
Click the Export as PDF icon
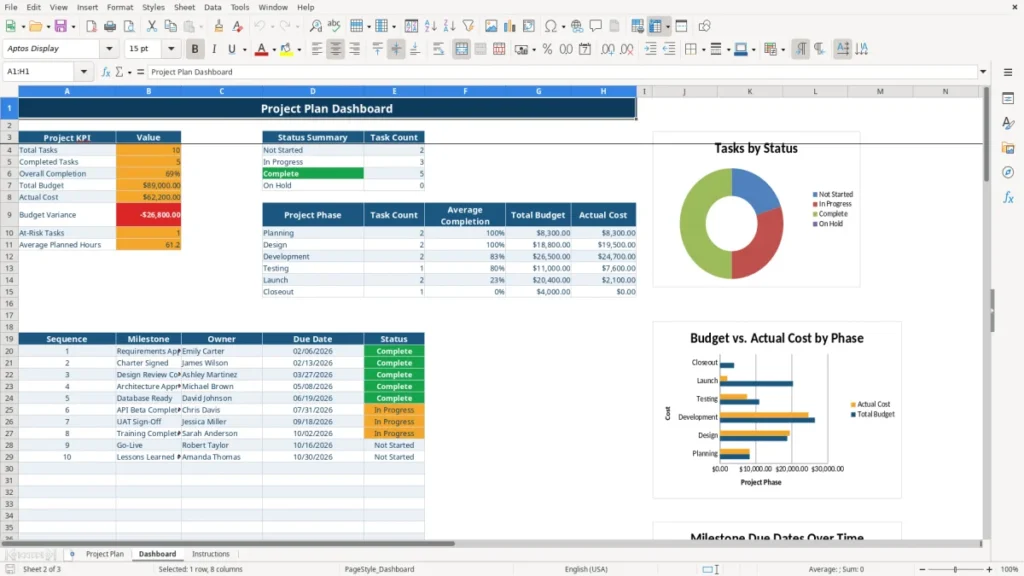91,26
